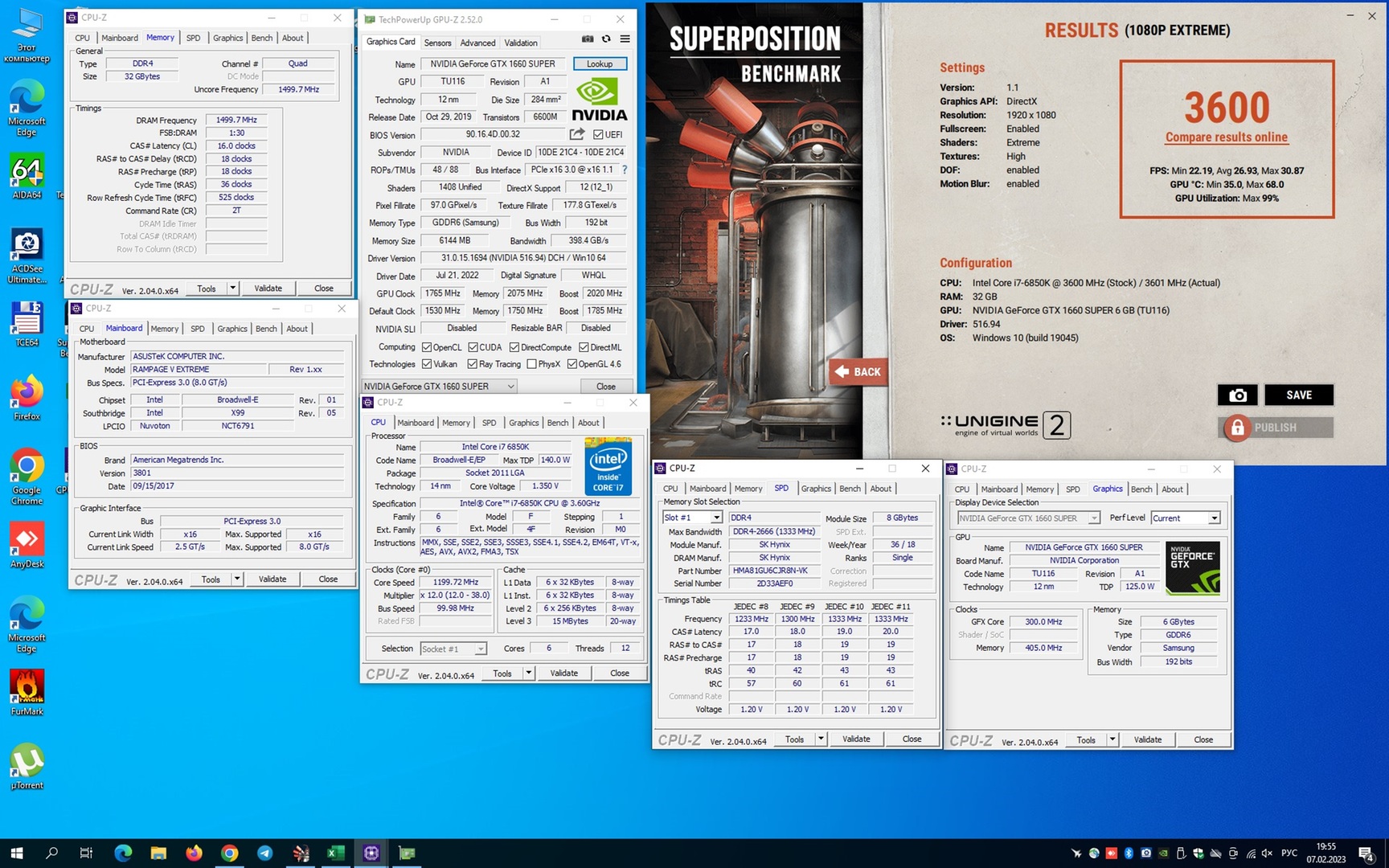Click the taskbar clock showing 19:55

[x=1325, y=853]
